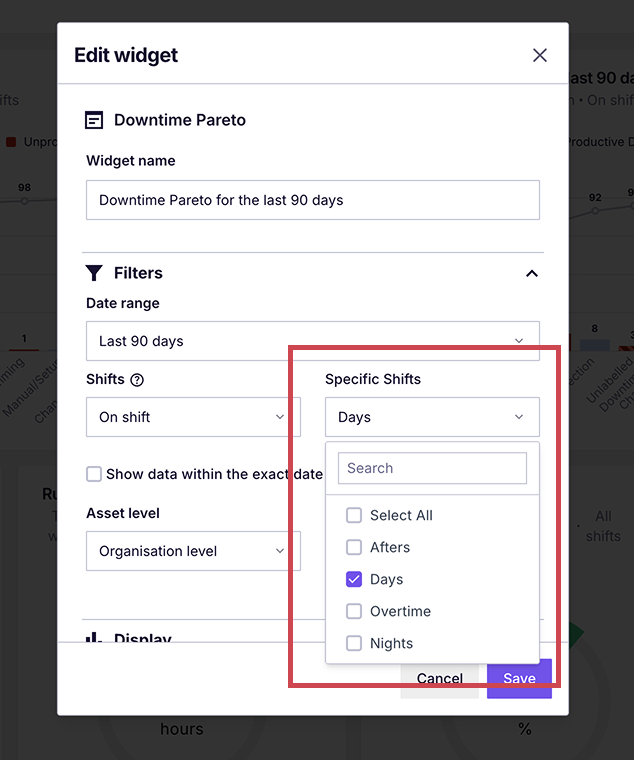The width and height of the screenshot is (634, 760).
Task: Close the Edit widget dialog
Action: (x=540, y=56)
